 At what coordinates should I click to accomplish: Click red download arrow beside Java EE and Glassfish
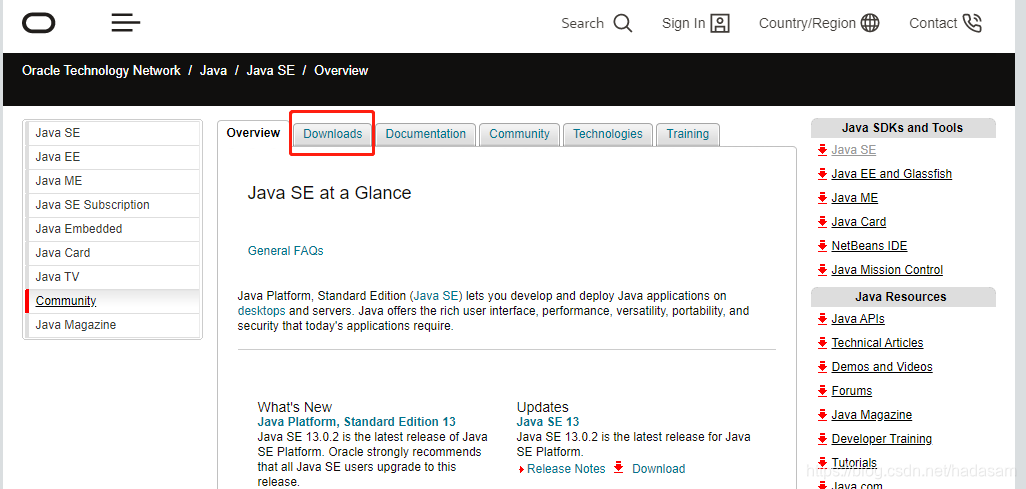(x=823, y=173)
